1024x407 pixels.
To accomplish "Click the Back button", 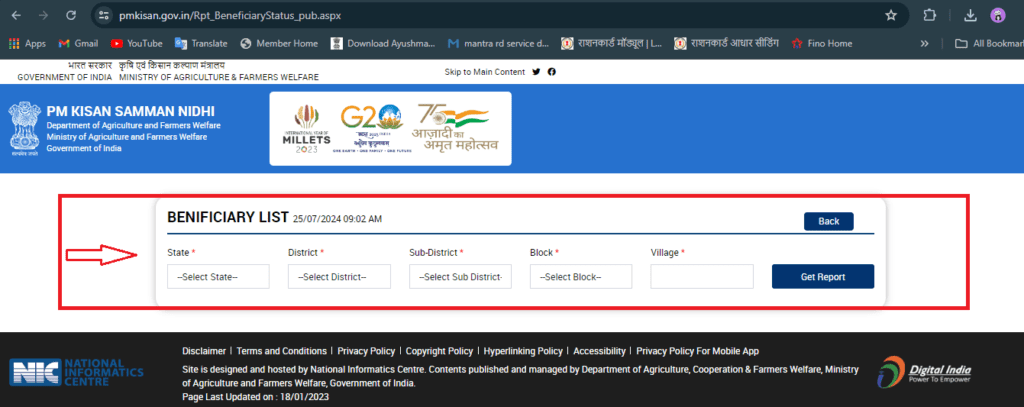I will 829,221.
